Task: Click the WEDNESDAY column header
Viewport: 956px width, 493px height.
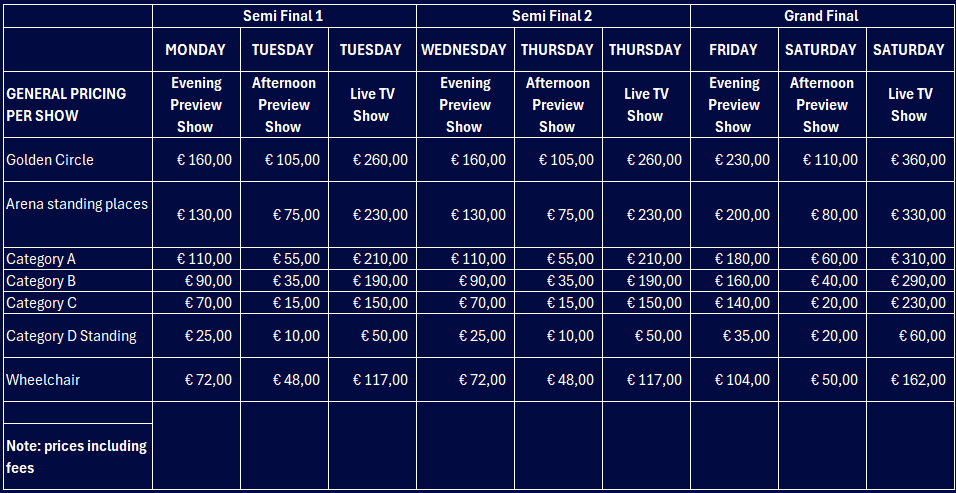Action: 465,50
